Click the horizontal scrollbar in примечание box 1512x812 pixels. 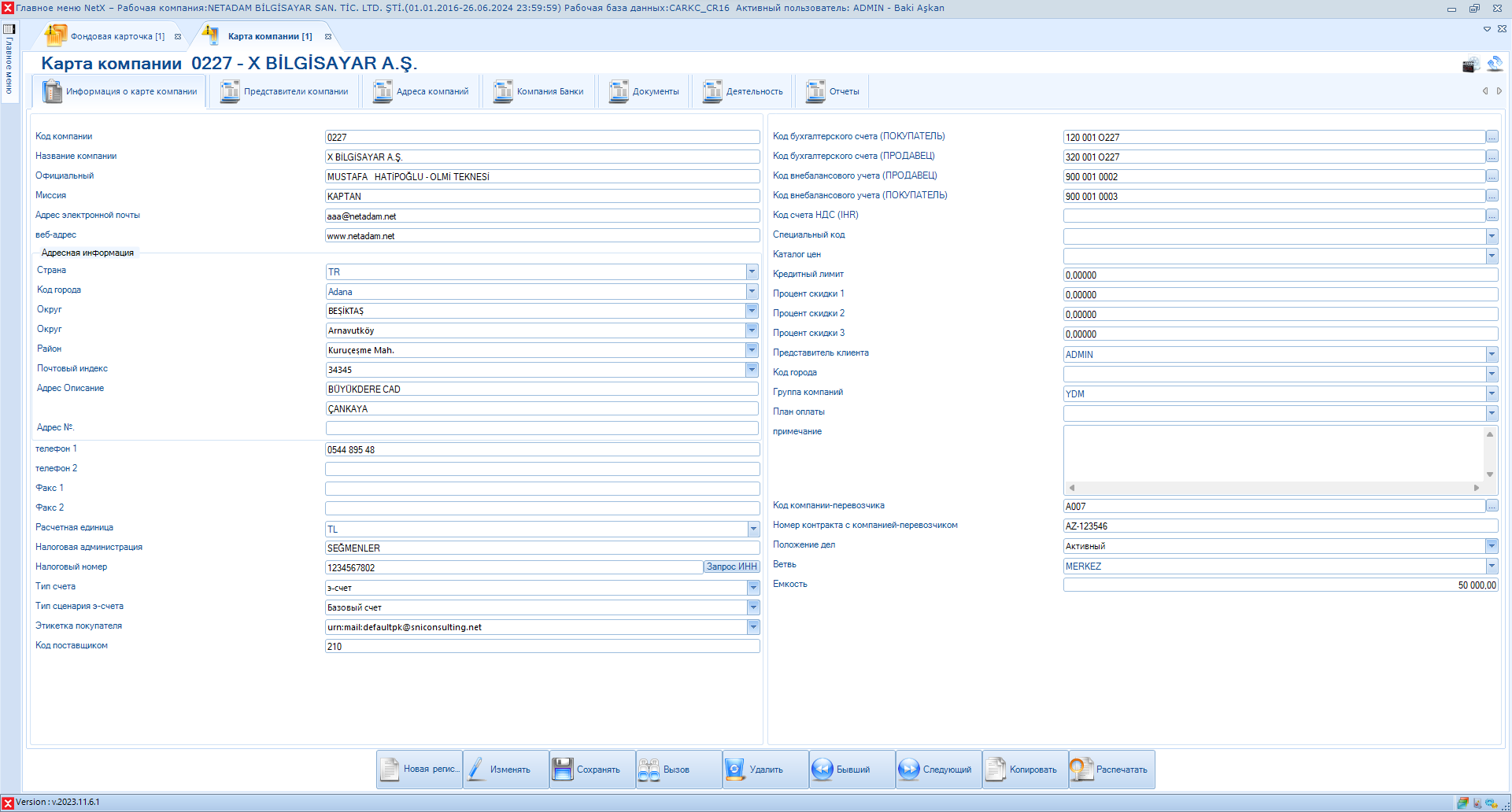tap(1274, 488)
